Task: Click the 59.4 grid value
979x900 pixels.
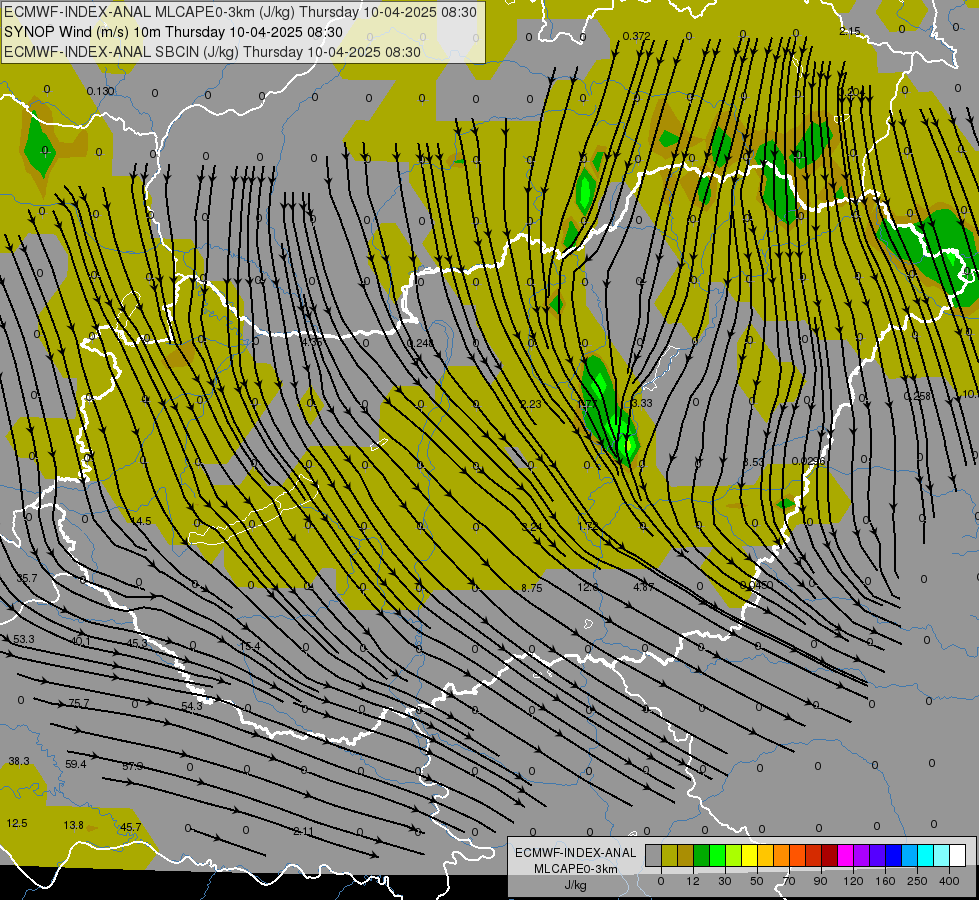Action: click(76, 764)
